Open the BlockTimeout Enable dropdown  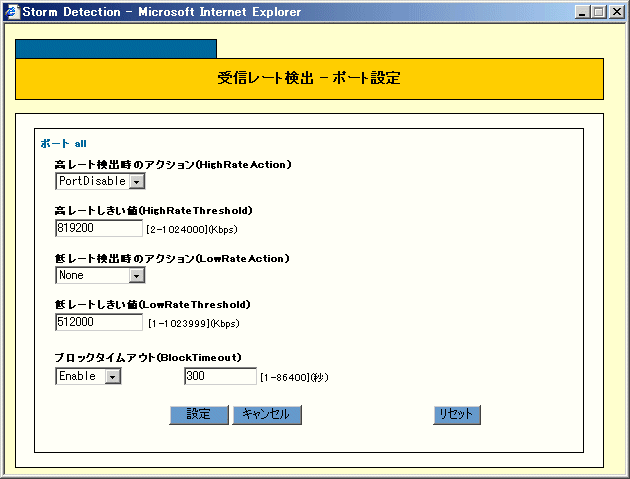(113, 376)
